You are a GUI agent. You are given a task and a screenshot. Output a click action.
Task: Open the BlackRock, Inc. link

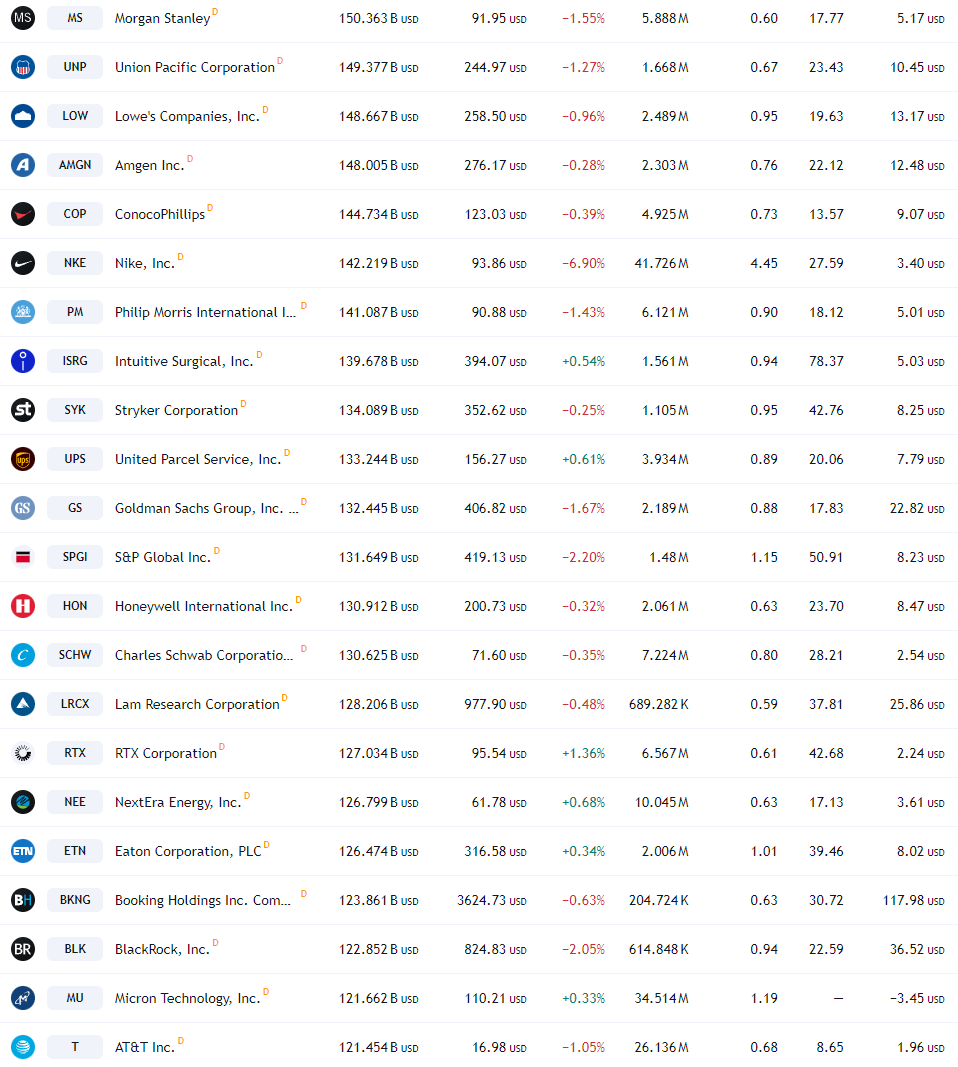(162, 949)
